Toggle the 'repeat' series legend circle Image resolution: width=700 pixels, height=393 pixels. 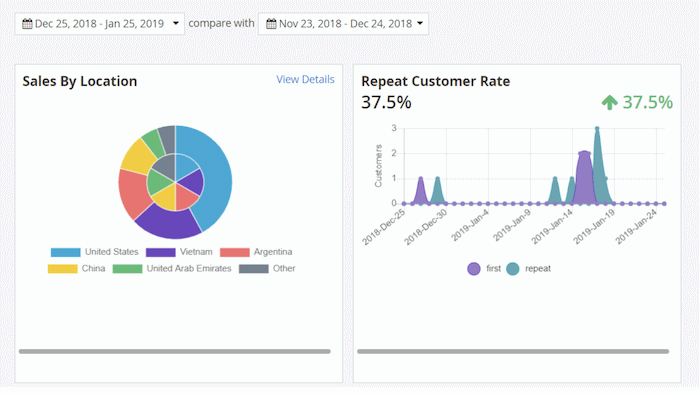(x=513, y=269)
